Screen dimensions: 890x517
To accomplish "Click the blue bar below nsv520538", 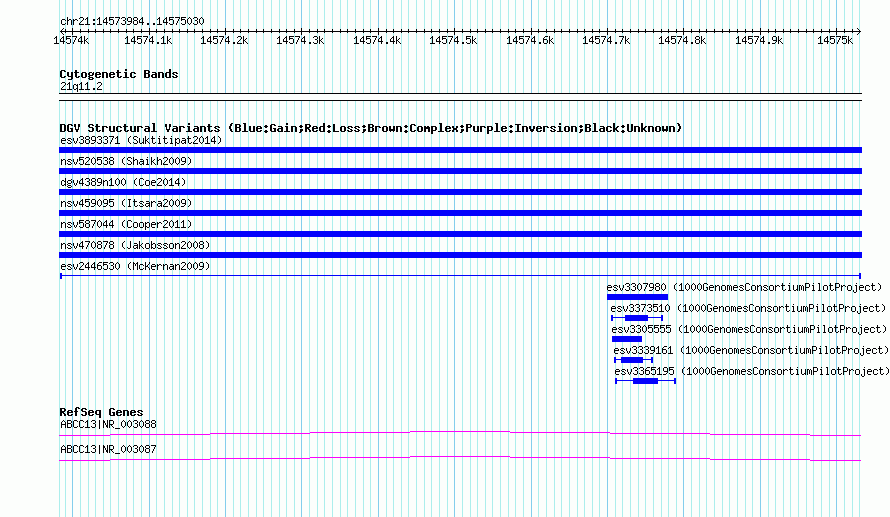I will [x=460, y=171].
